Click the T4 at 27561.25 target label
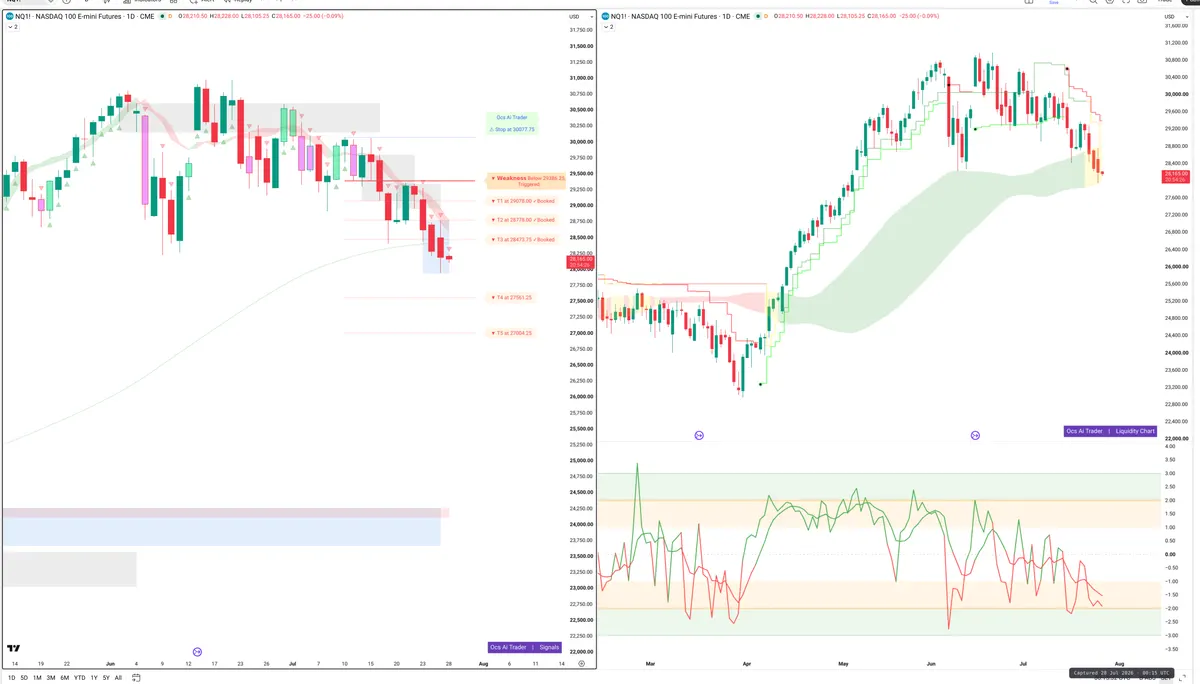Viewport: 1200px width, 684px height. tap(511, 297)
